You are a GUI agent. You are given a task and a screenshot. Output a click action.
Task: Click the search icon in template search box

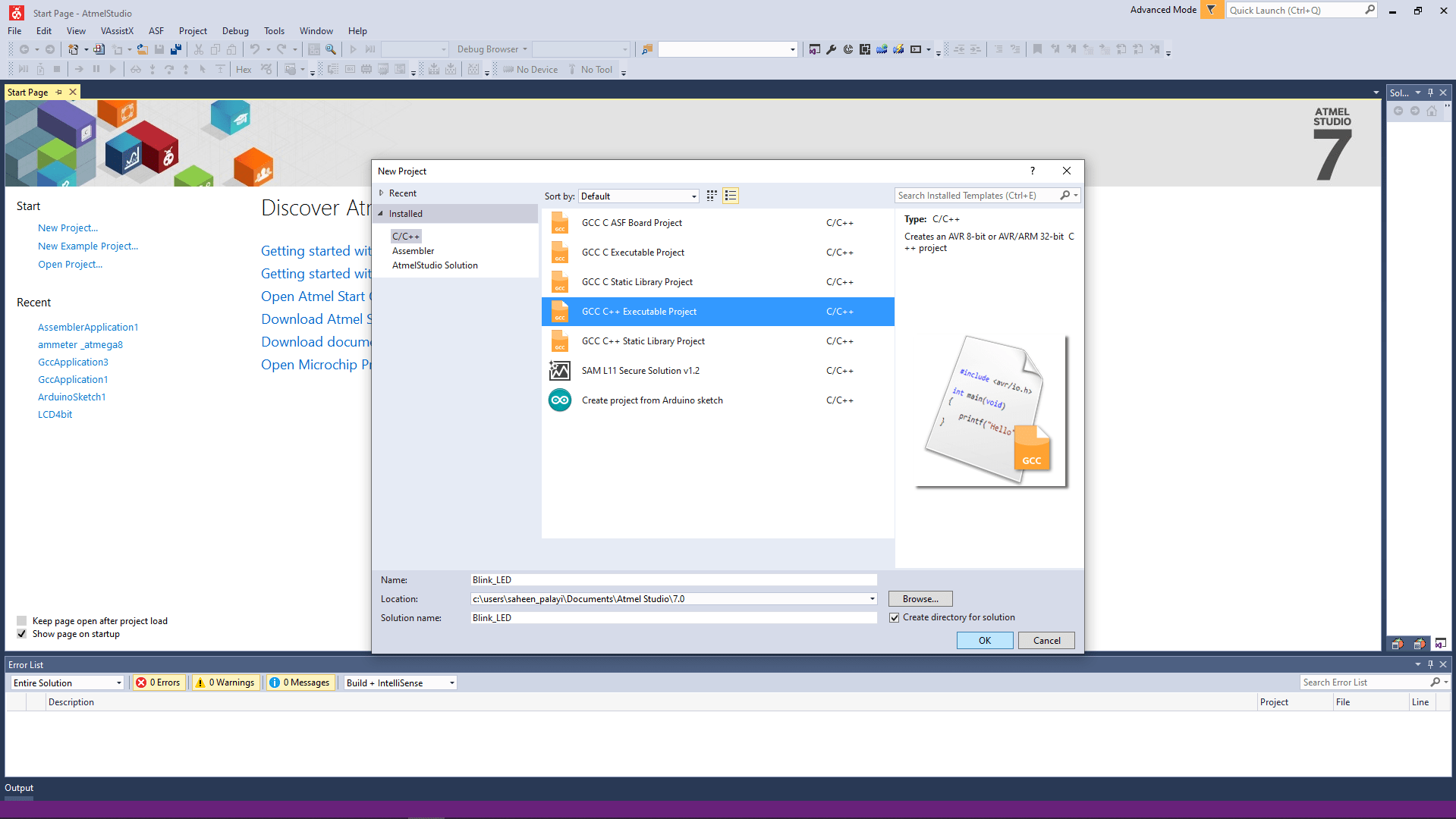pos(1065,196)
